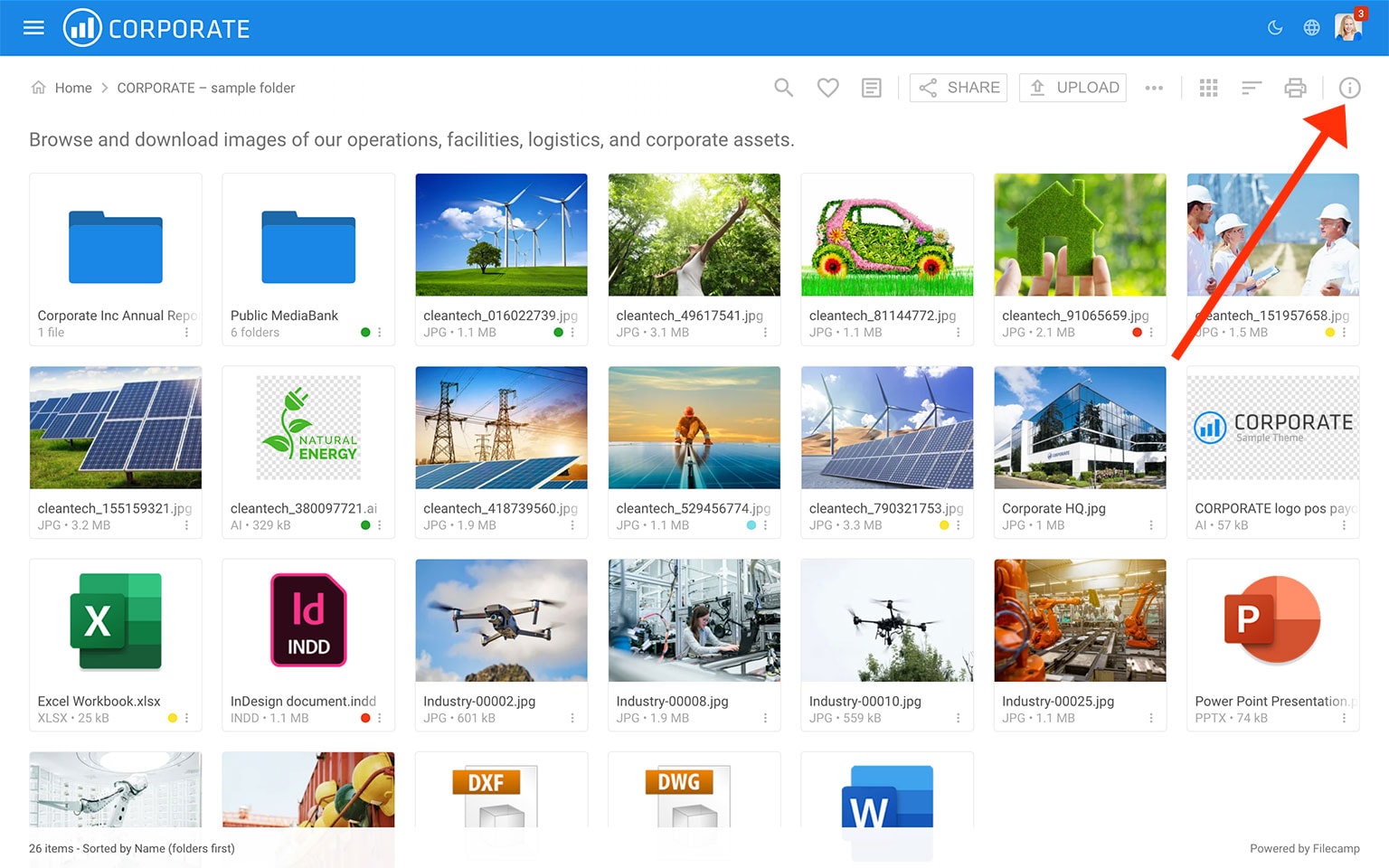Open the cleantech_155159321.jpg solar panel image
Image resolution: width=1389 pixels, height=868 pixels.
click(x=116, y=428)
